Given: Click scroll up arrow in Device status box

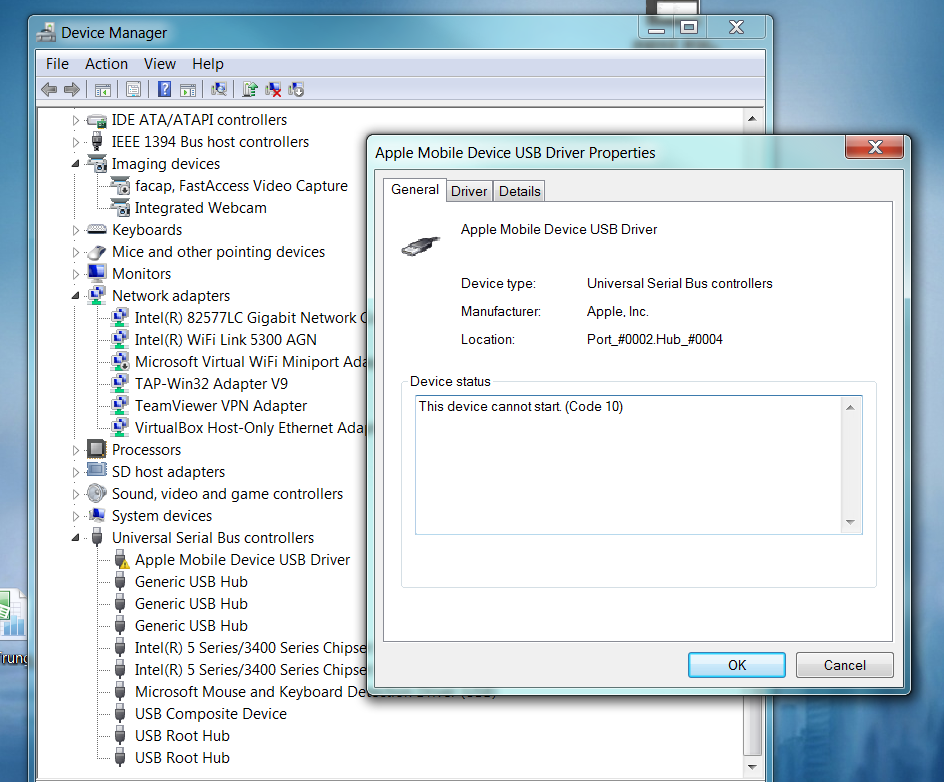Looking at the screenshot, I should pyautogui.click(x=850, y=408).
